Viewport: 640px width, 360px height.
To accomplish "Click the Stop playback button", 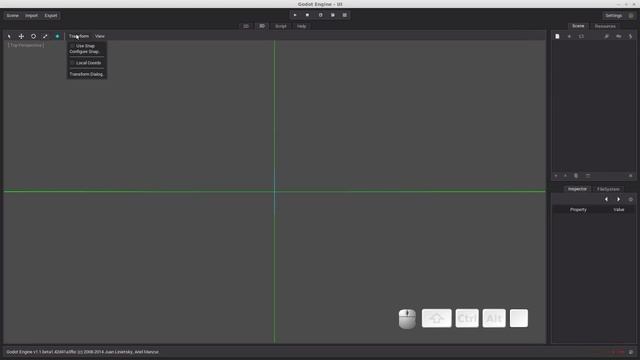I will point(307,15).
